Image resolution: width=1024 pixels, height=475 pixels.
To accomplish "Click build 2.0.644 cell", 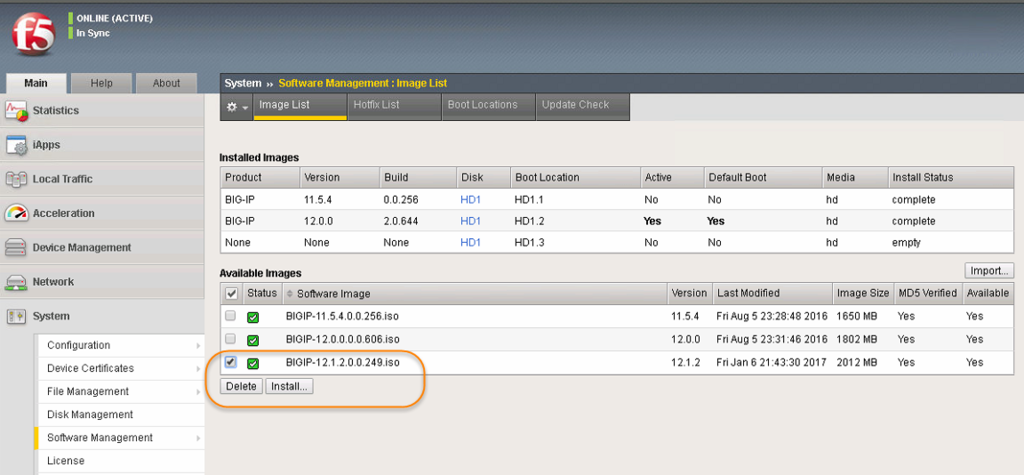I will pos(401,221).
